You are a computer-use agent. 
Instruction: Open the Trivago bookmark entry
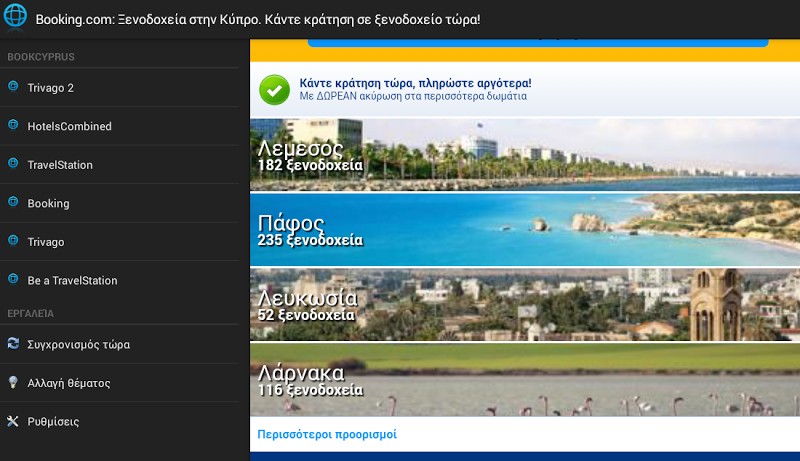point(119,242)
